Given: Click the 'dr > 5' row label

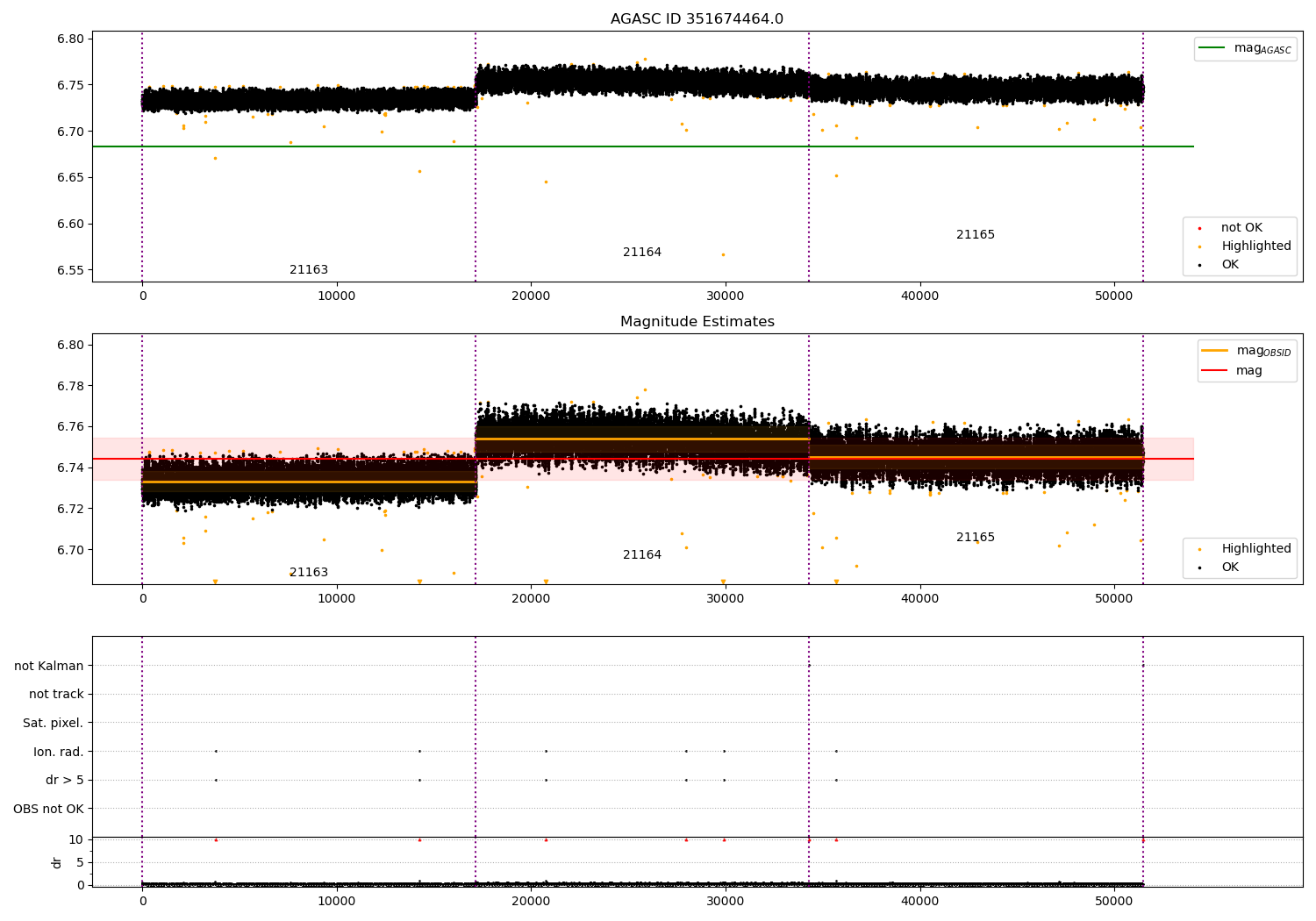Looking at the screenshot, I should point(65,781).
